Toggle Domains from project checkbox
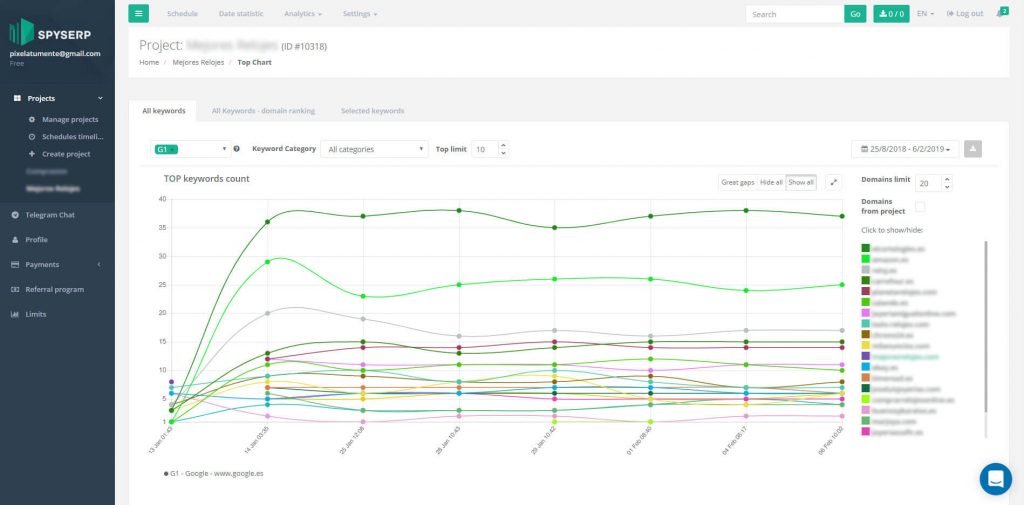 click(920, 207)
